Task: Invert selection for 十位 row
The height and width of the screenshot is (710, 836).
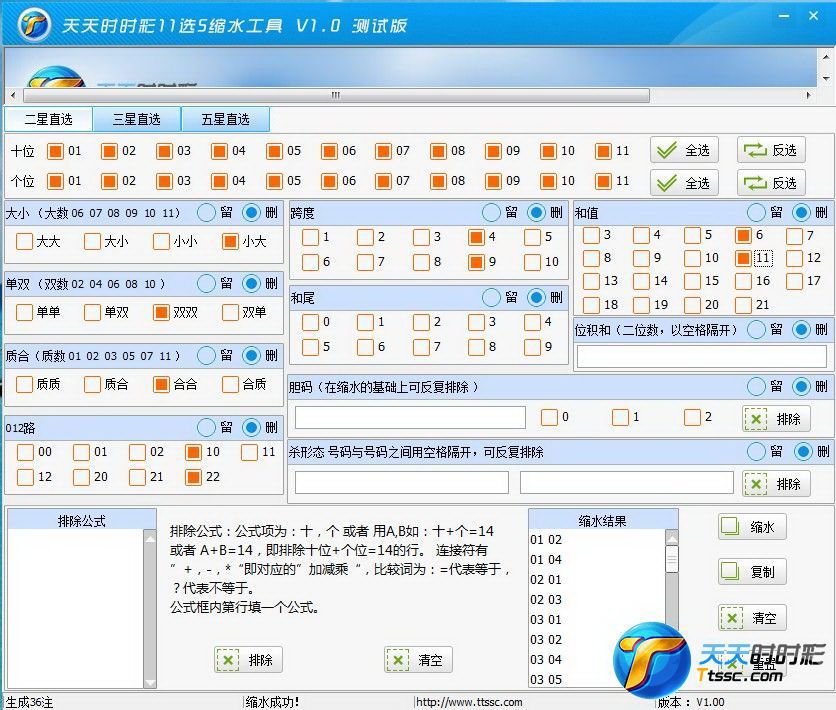Action: coord(771,150)
